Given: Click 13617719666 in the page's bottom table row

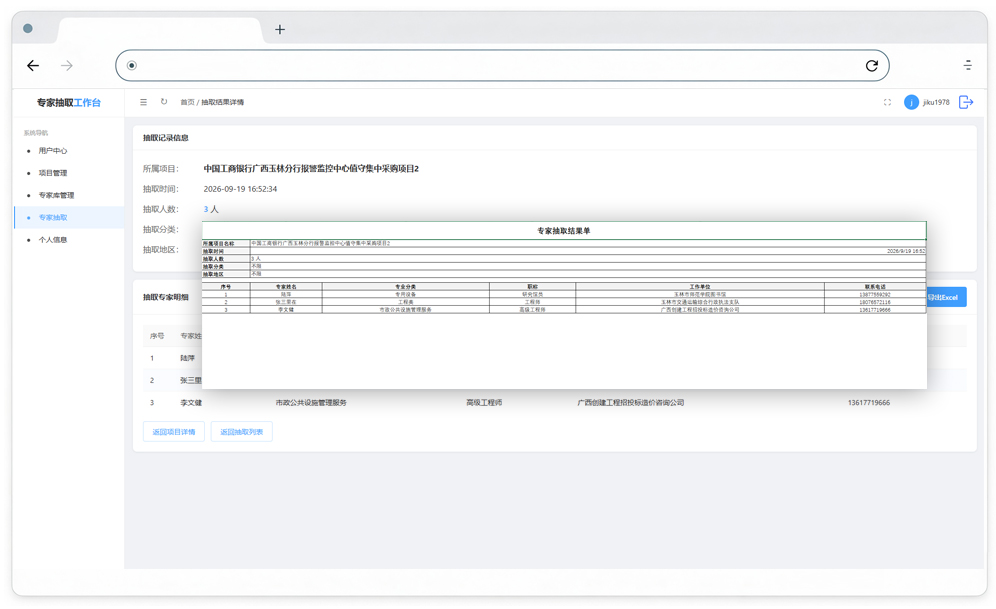Looking at the screenshot, I should [x=869, y=403].
